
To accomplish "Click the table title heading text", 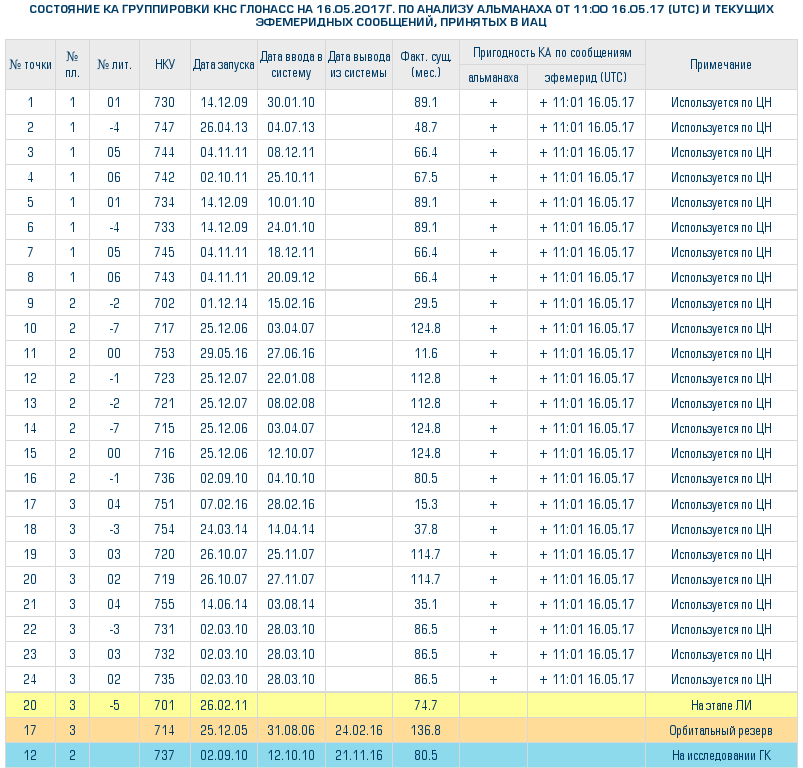I will (x=401, y=15).
